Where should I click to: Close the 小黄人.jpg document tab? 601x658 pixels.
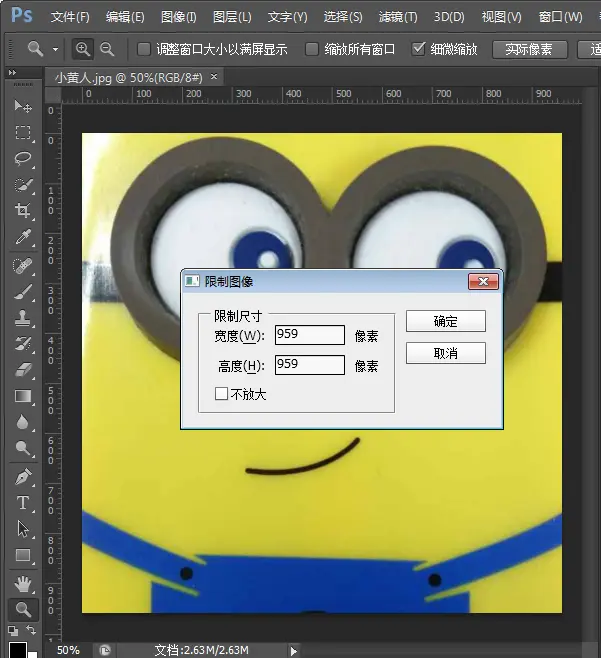pos(214,77)
